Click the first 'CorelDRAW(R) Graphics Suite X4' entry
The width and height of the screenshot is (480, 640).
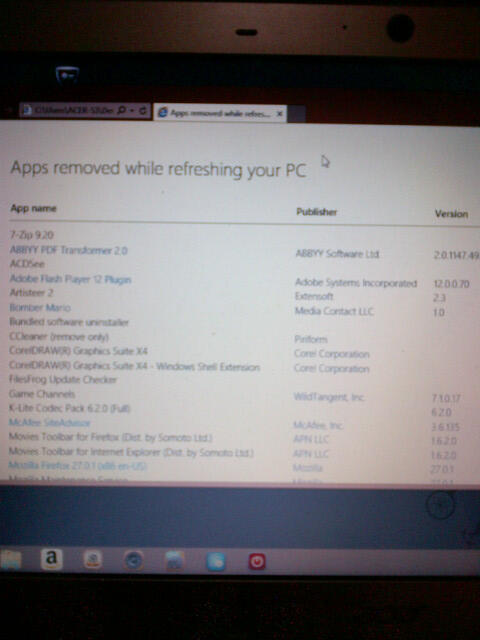click(78, 351)
